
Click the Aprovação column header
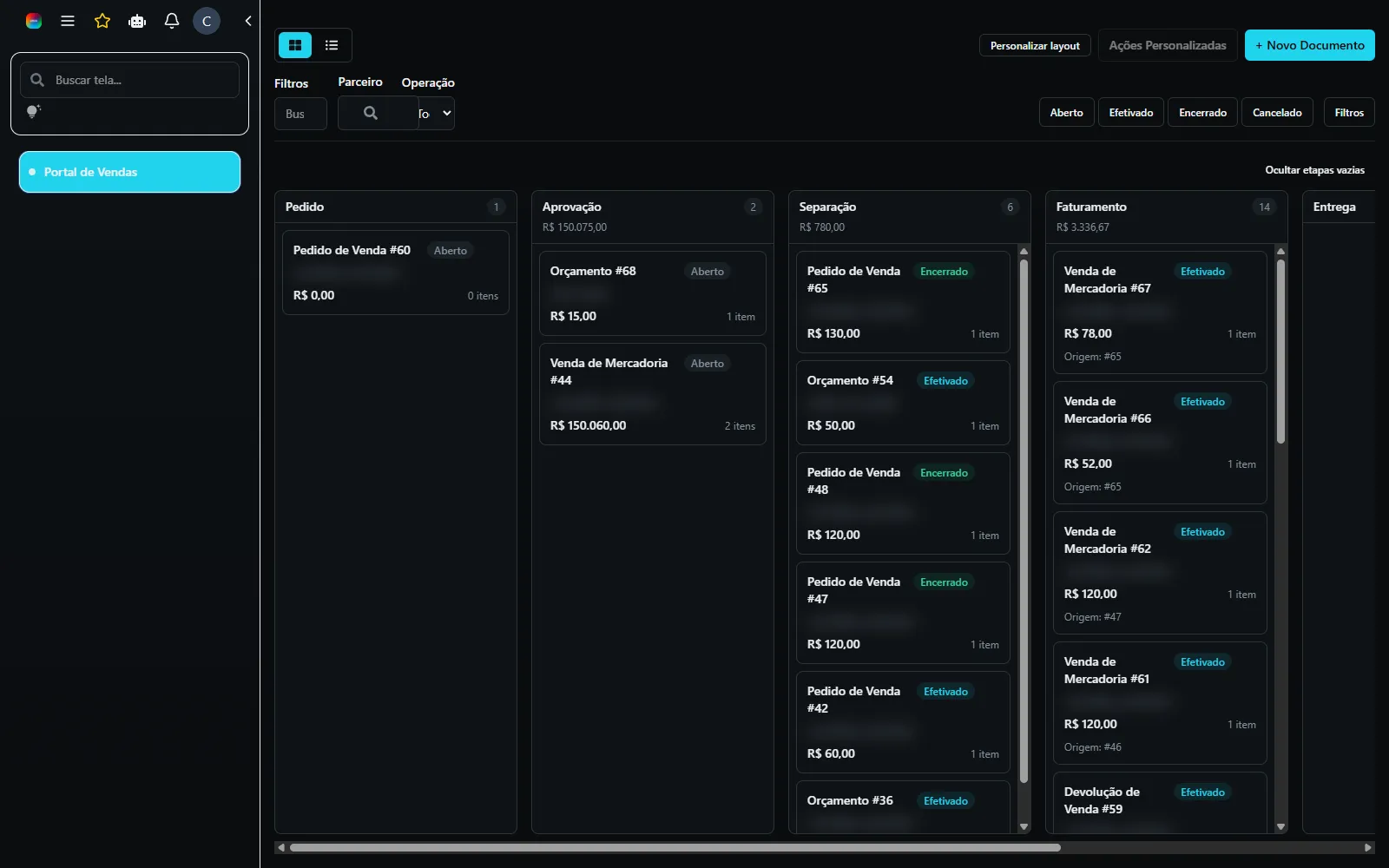coord(653,217)
